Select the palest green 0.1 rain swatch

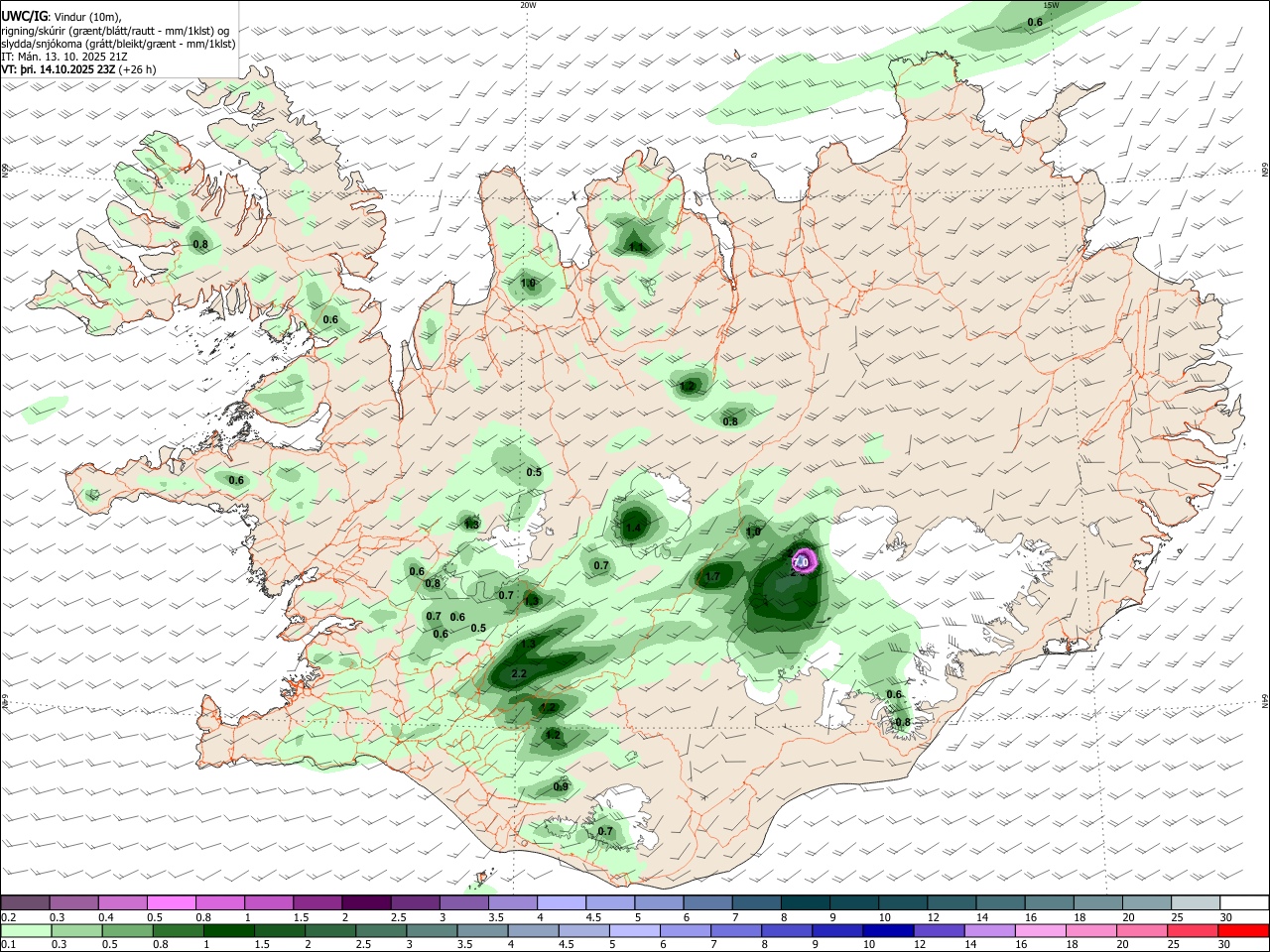tap(25, 930)
